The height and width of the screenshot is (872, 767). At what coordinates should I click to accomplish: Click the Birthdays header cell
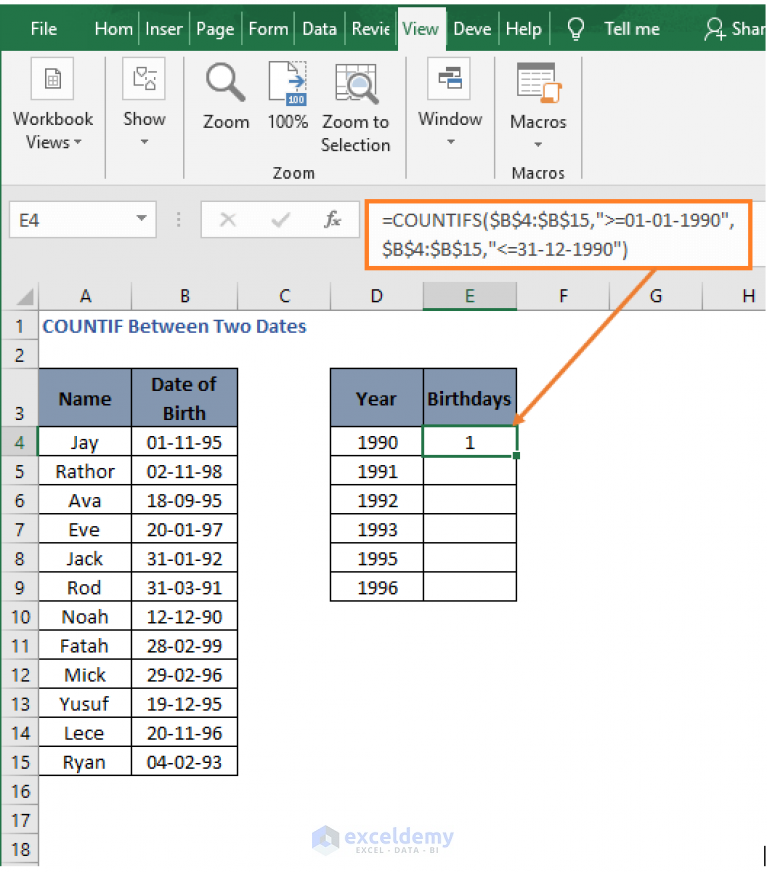pyautogui.click(x=469, y=398)
